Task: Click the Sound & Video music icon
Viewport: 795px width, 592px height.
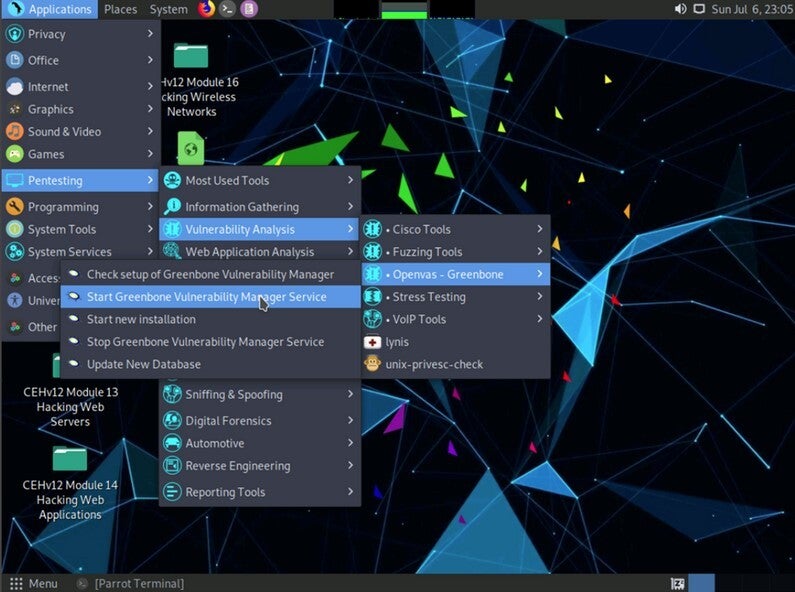Action: tap(15, 131)
